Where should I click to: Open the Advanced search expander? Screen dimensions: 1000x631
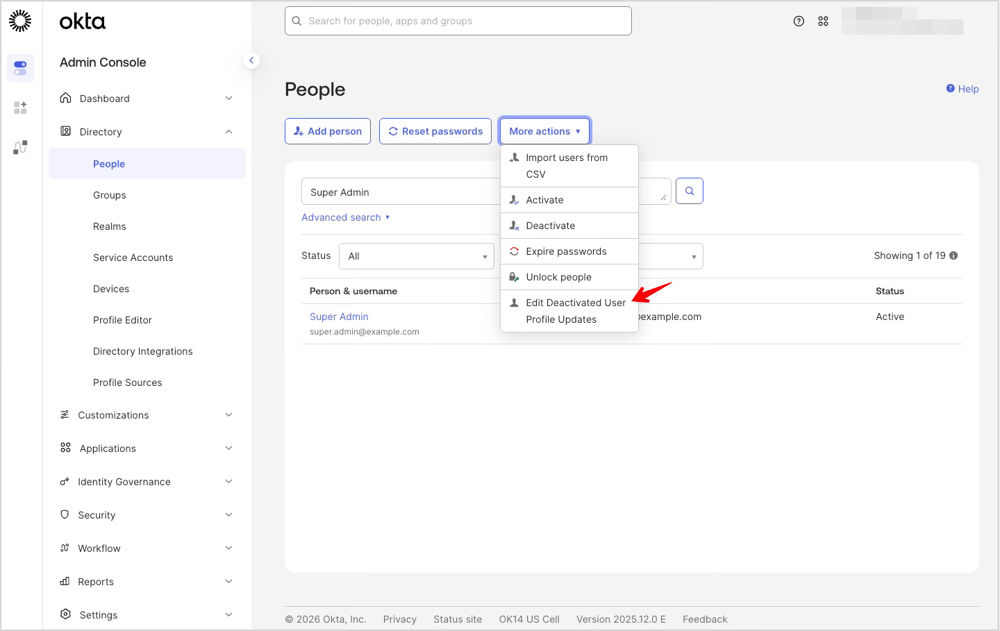pyautogui.click(x=345, y=217)
